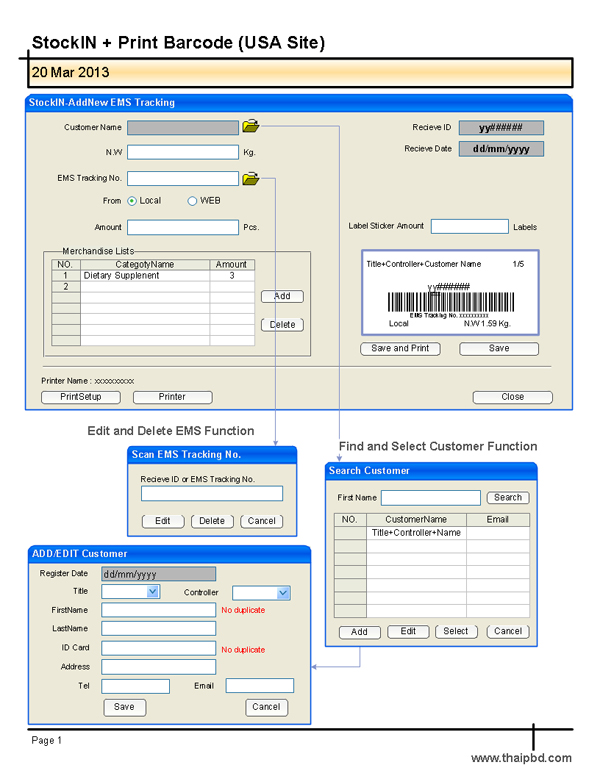
Task: Click Edit in Scan EMS Tracking dialog
Action: coord(163,521)
